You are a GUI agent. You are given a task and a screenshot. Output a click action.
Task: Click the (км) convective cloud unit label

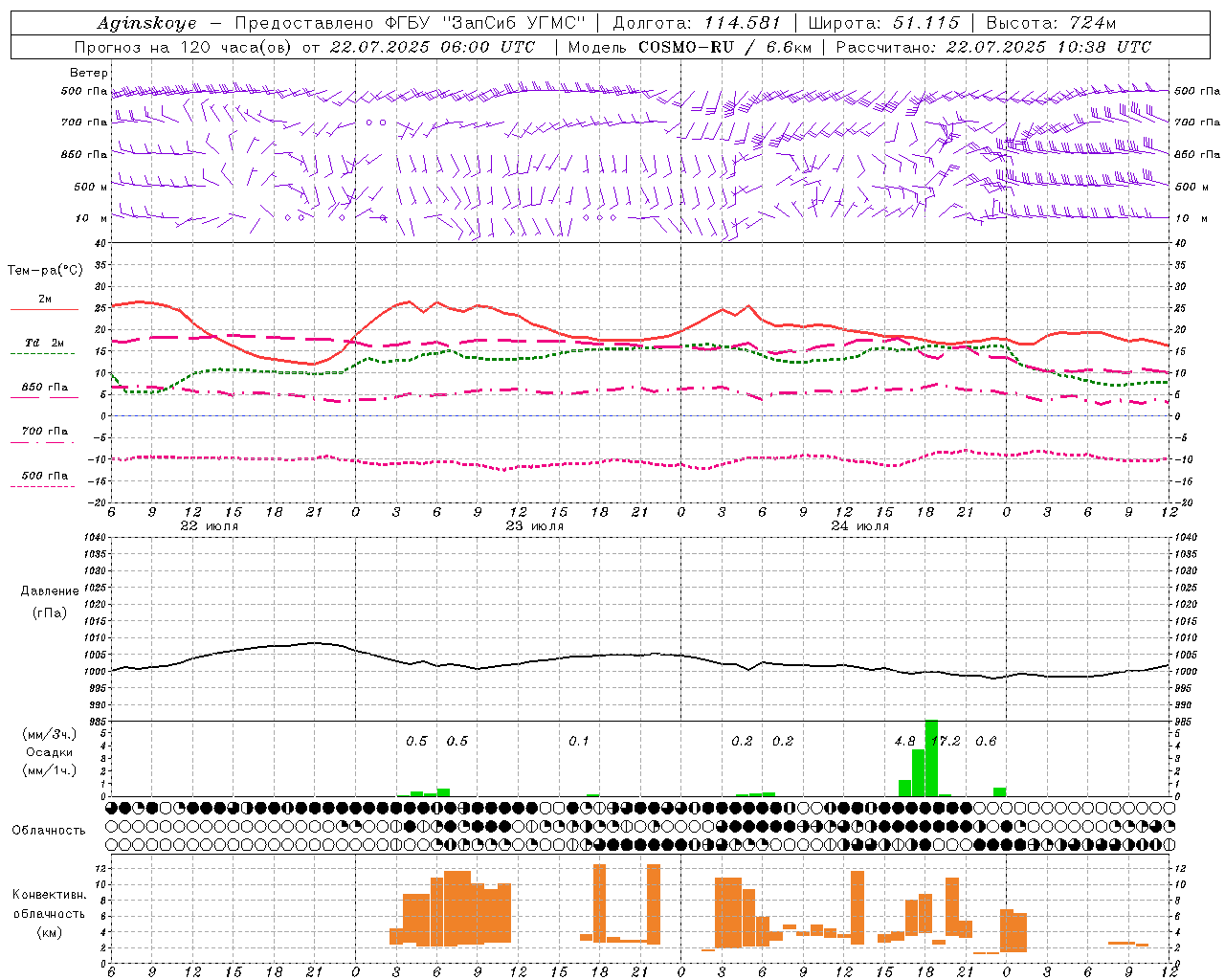pos(49,932)
